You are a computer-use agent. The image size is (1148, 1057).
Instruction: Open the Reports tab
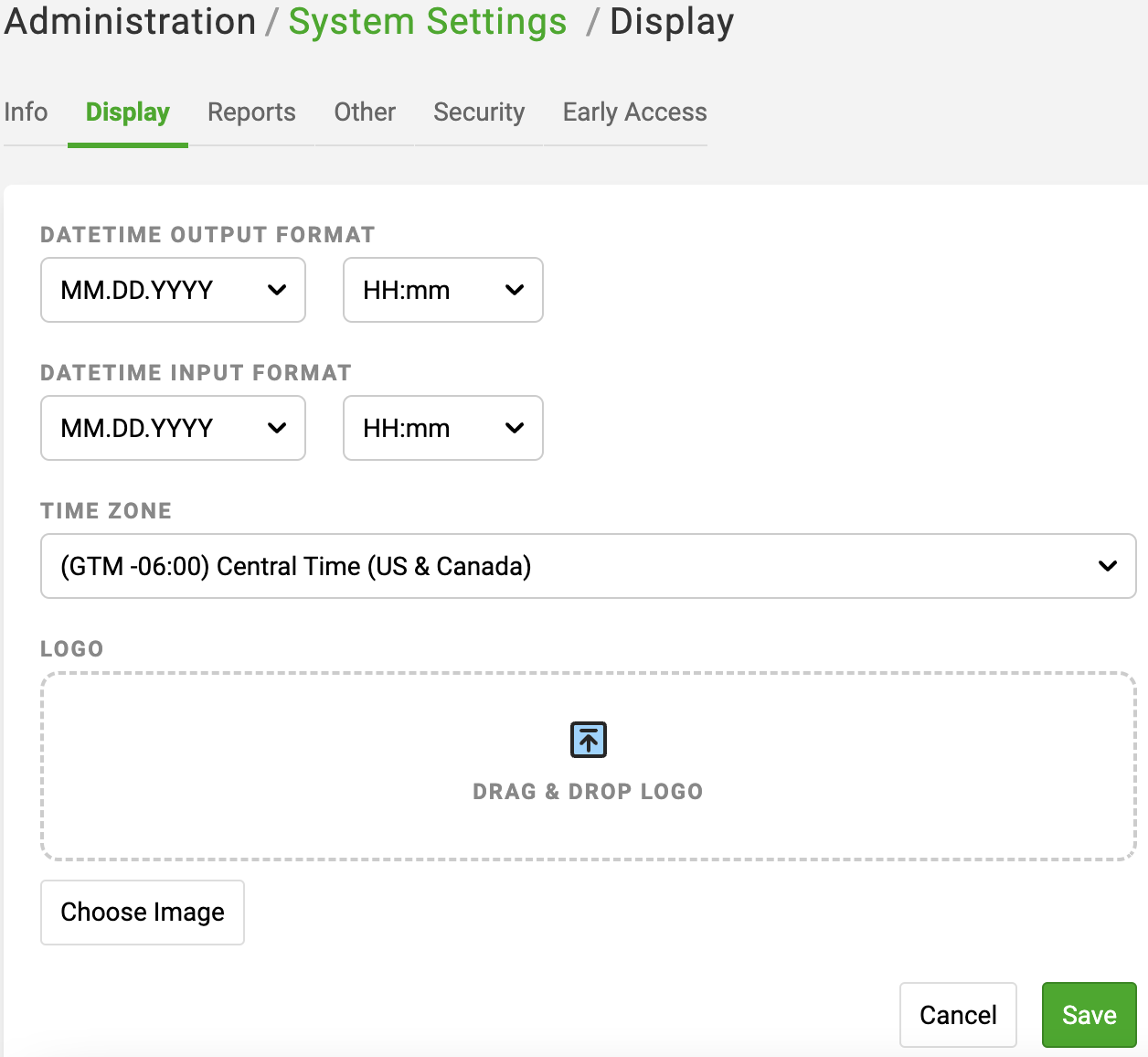coord(251,112)
